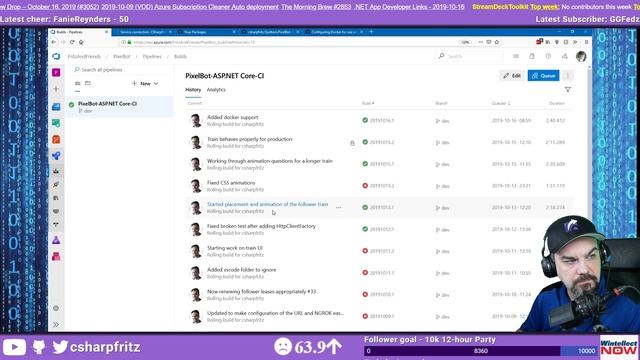The width and height of the screenshot is (640, 360).
Task: Click failed status icon on 'Fixed CSS animations' row
Action: (365, 185)
